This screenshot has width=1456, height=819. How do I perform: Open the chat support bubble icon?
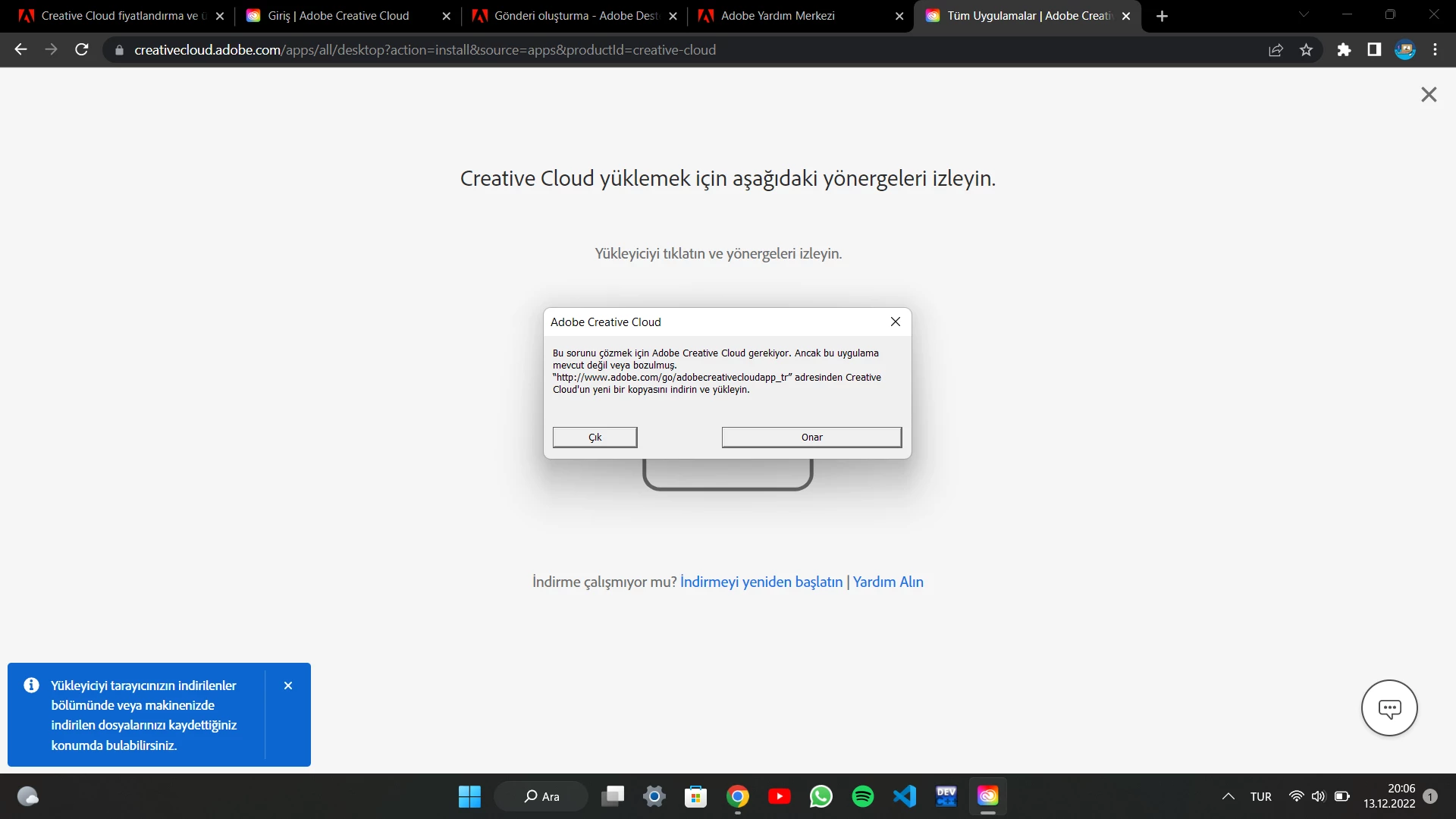[x=1389, y=708]
